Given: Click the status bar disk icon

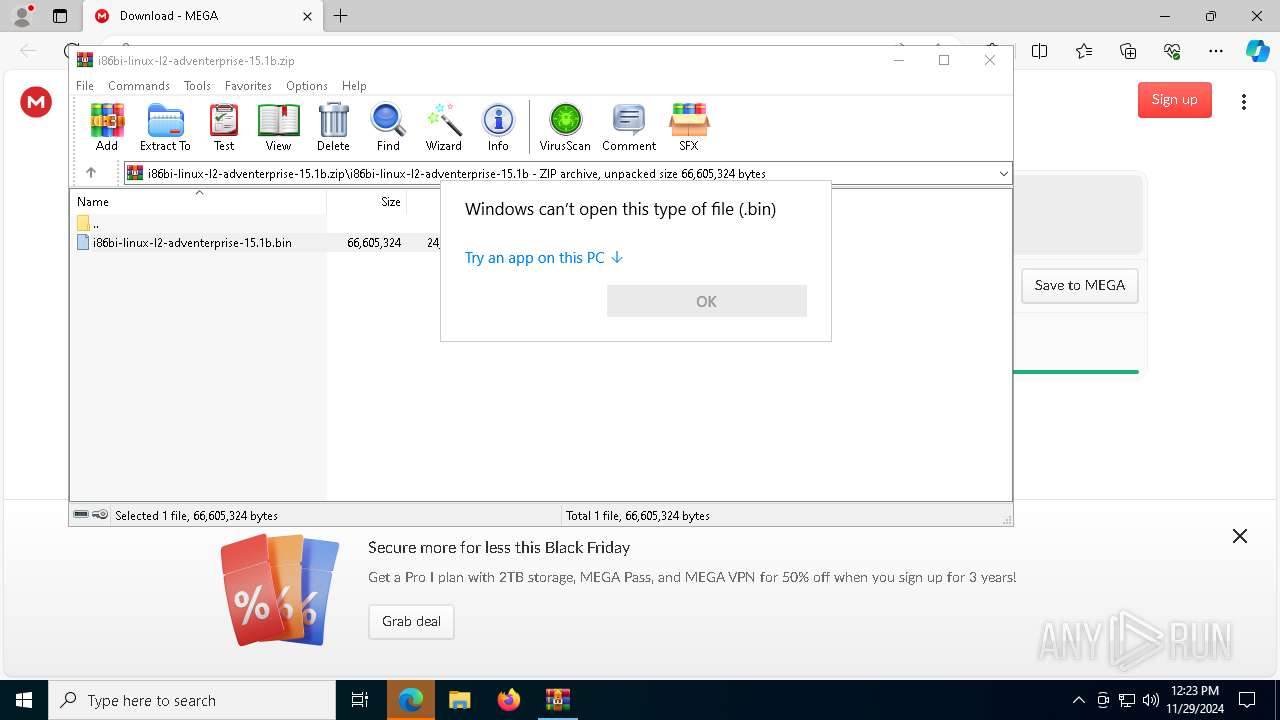Looking at the screenshot, I should [x=81, y=515].
